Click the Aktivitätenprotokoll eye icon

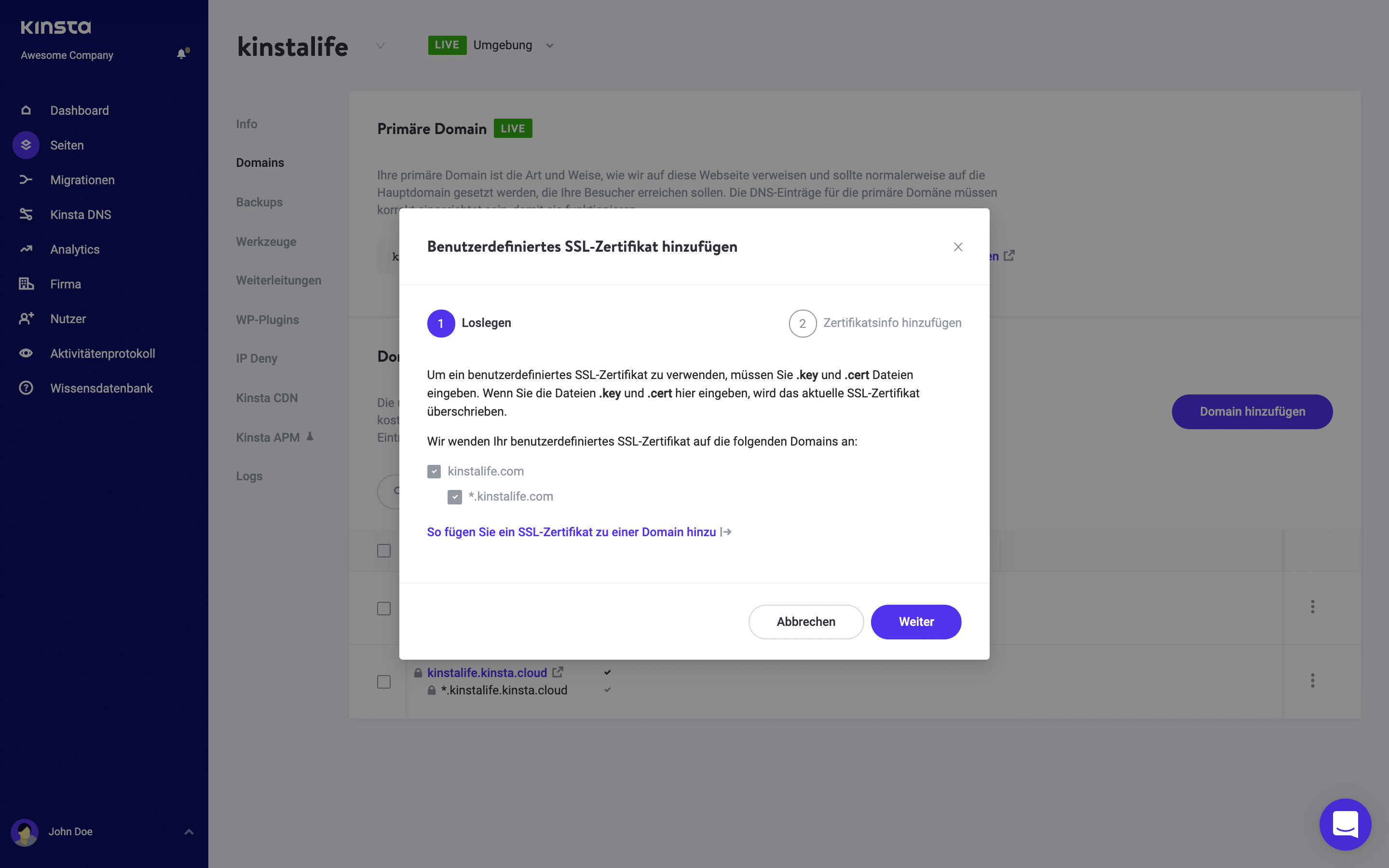point(26,353)
